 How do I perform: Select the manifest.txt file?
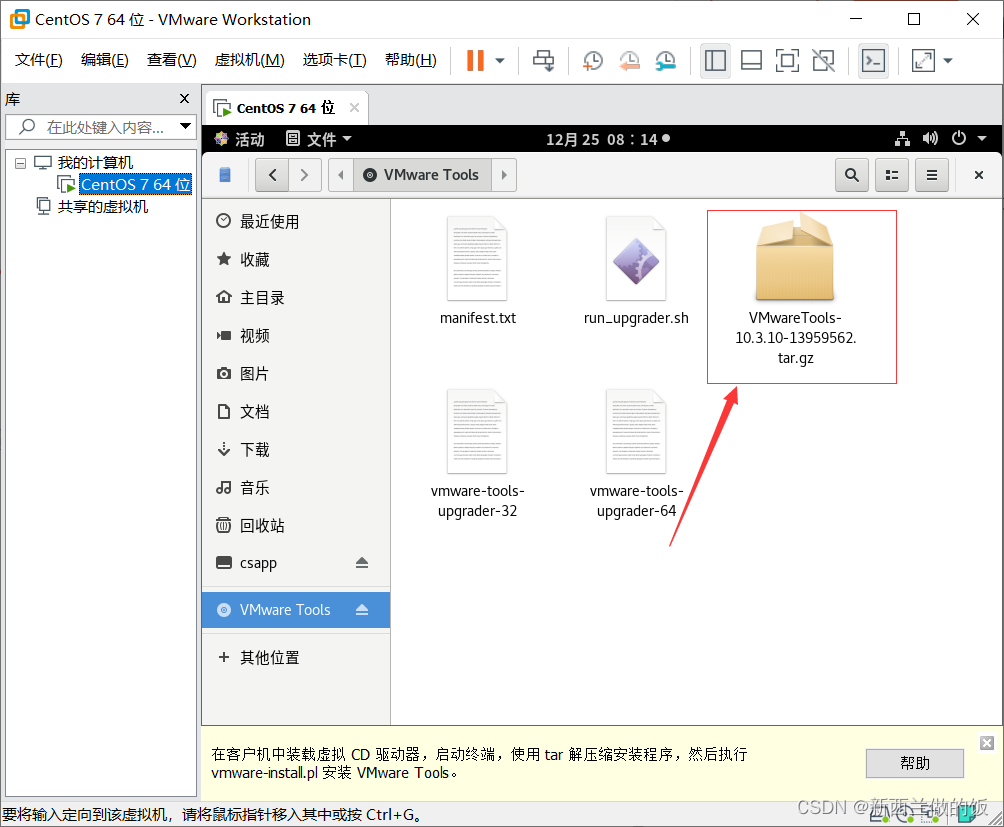pos(478,271)
